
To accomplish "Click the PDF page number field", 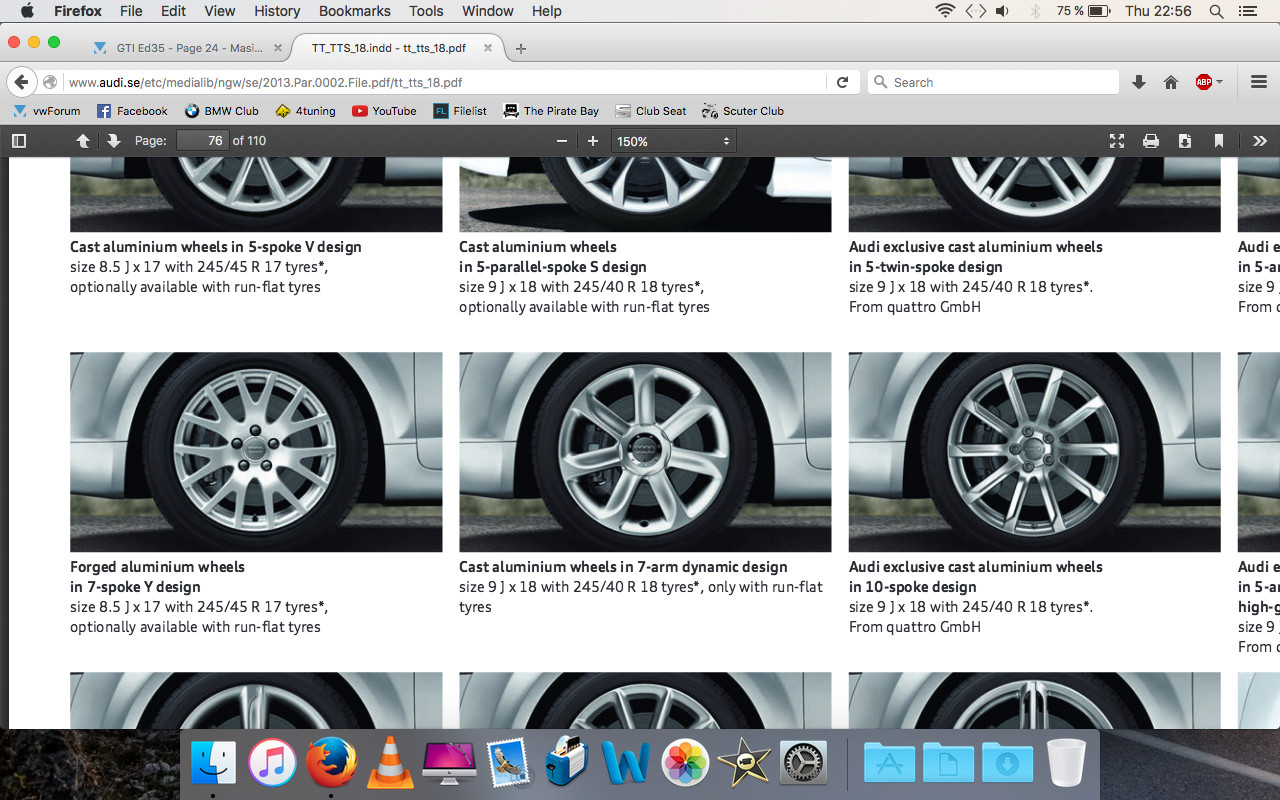I will point(203,141).
